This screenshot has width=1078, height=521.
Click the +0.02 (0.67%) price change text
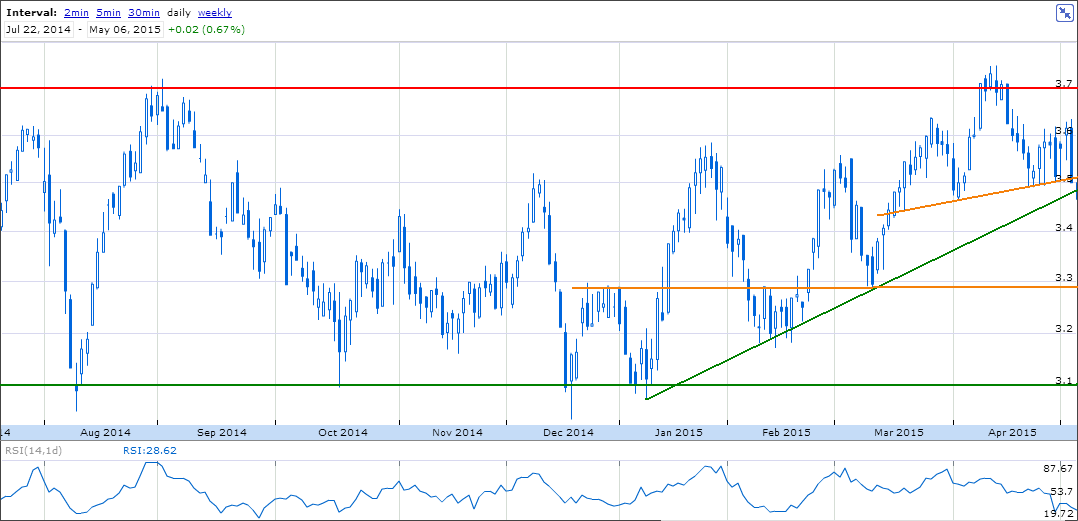click(x=205, y=29)
